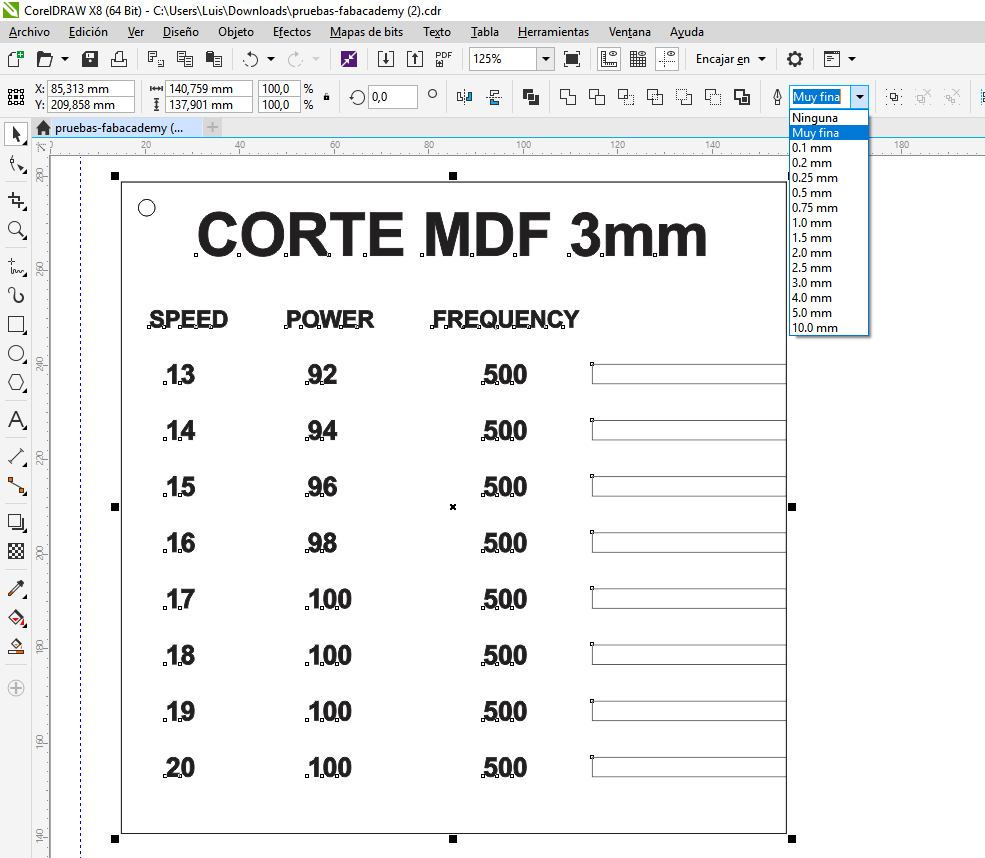
Task: Select the Smart Fill tool
Action: tap(16, 646)
